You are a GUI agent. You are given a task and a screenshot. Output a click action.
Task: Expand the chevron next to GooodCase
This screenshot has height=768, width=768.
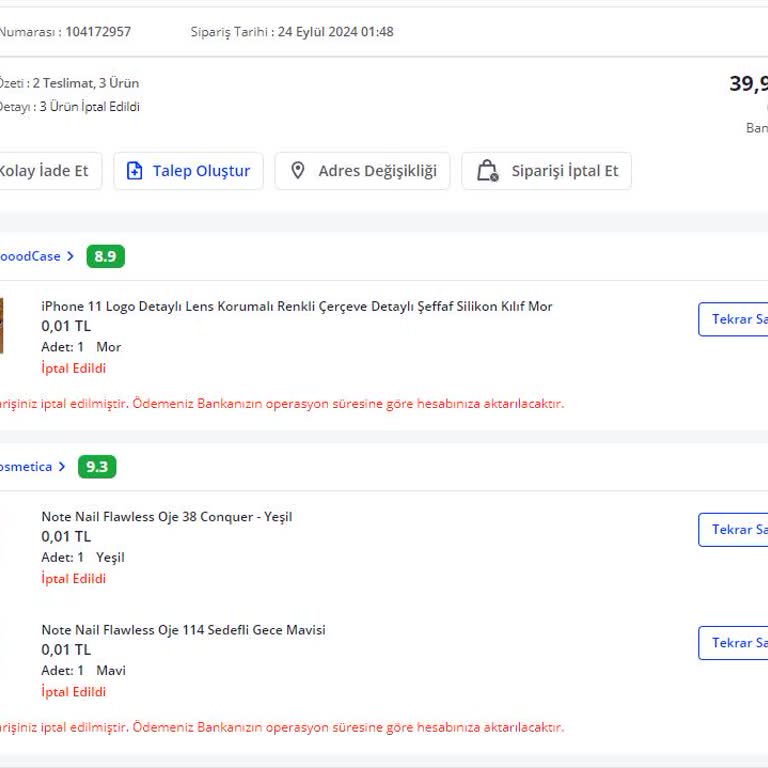click(70, 256)
